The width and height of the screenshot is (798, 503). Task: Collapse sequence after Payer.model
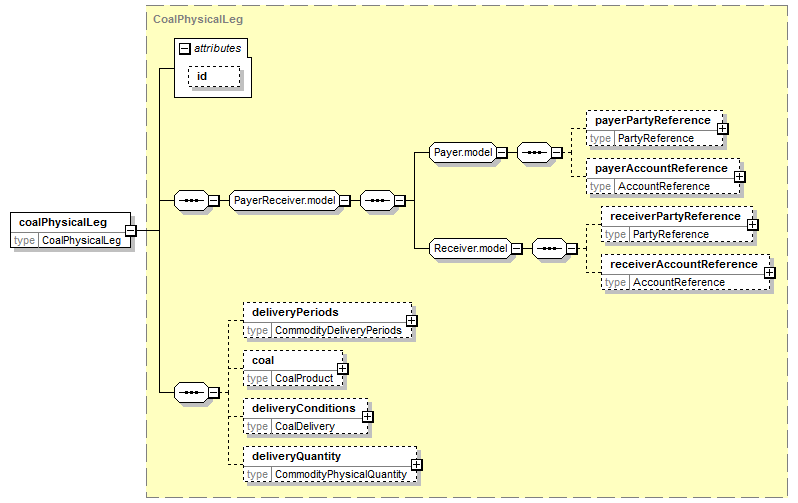click(x=557, y=152)
